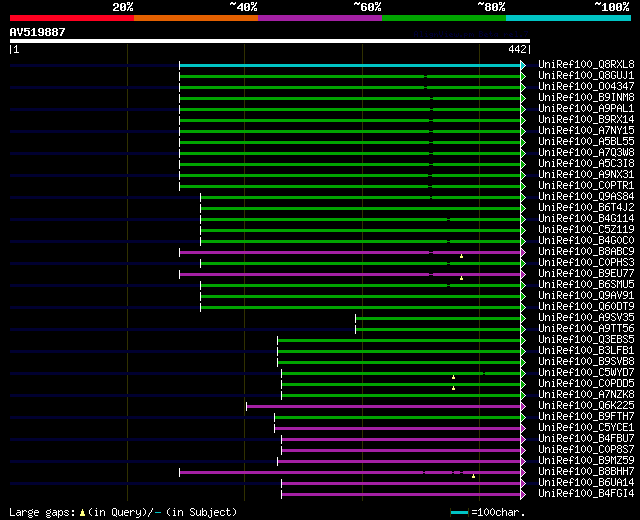Open the UniRef100_B6UA14 entry
The height and width of the screenshot is (520, 640).
[586, 483]
